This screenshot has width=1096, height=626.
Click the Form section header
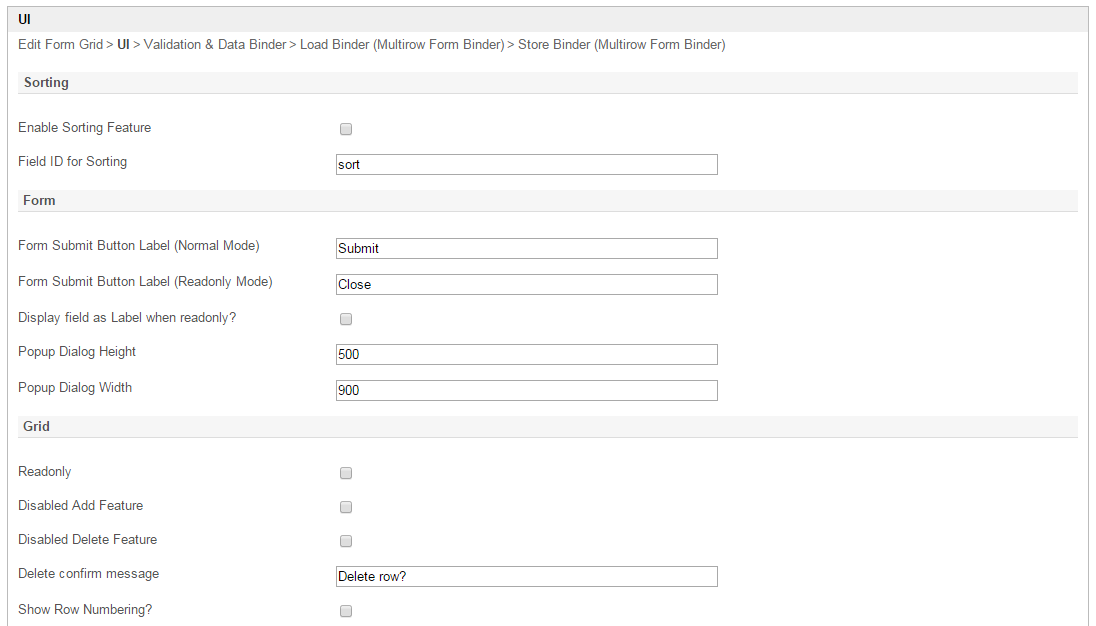point(39,201)
